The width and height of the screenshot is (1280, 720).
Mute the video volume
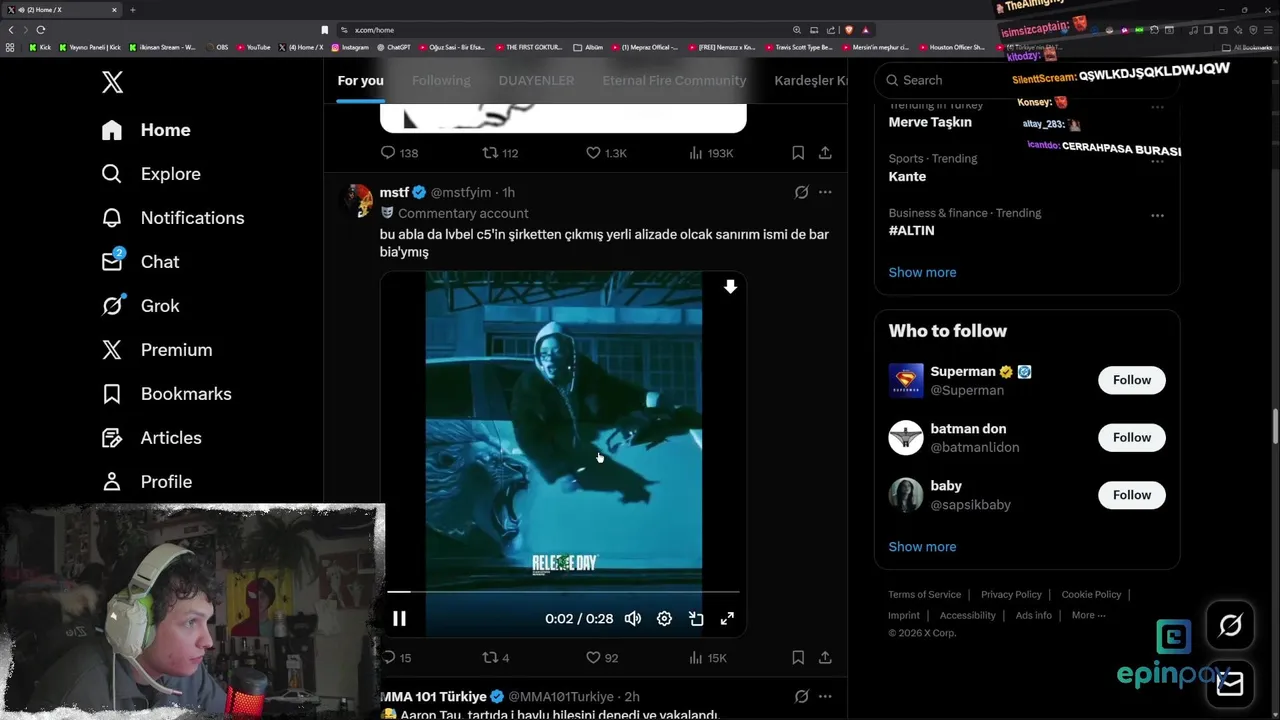[633, 619]
